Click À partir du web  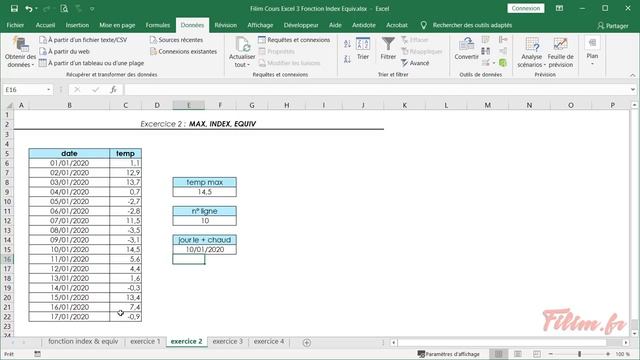(x=64, y=51)
